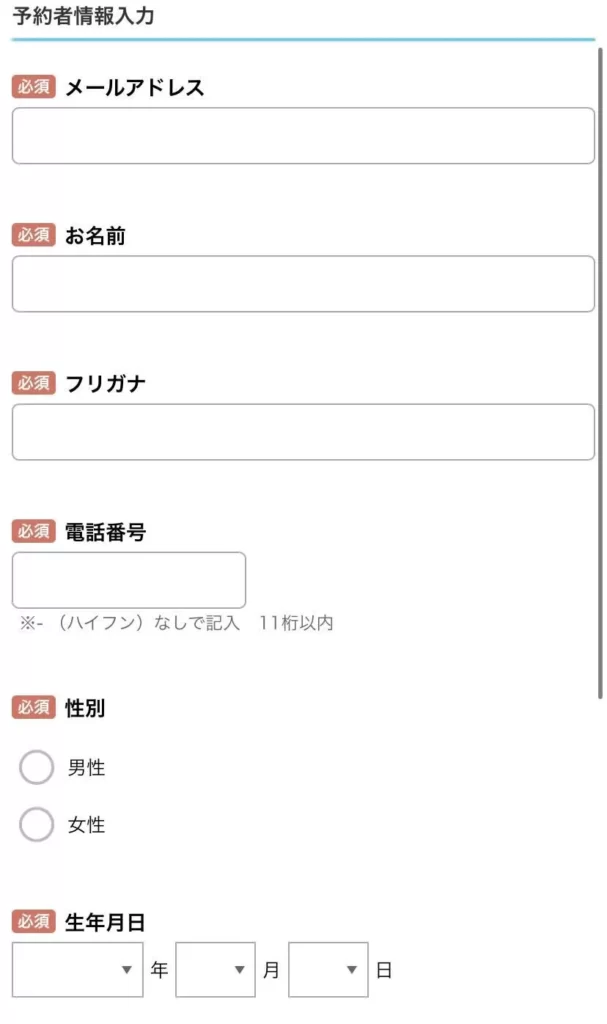Expand the birth month (月) dropdown
This screenshot has height=1024, width=607.
[215, 970]
